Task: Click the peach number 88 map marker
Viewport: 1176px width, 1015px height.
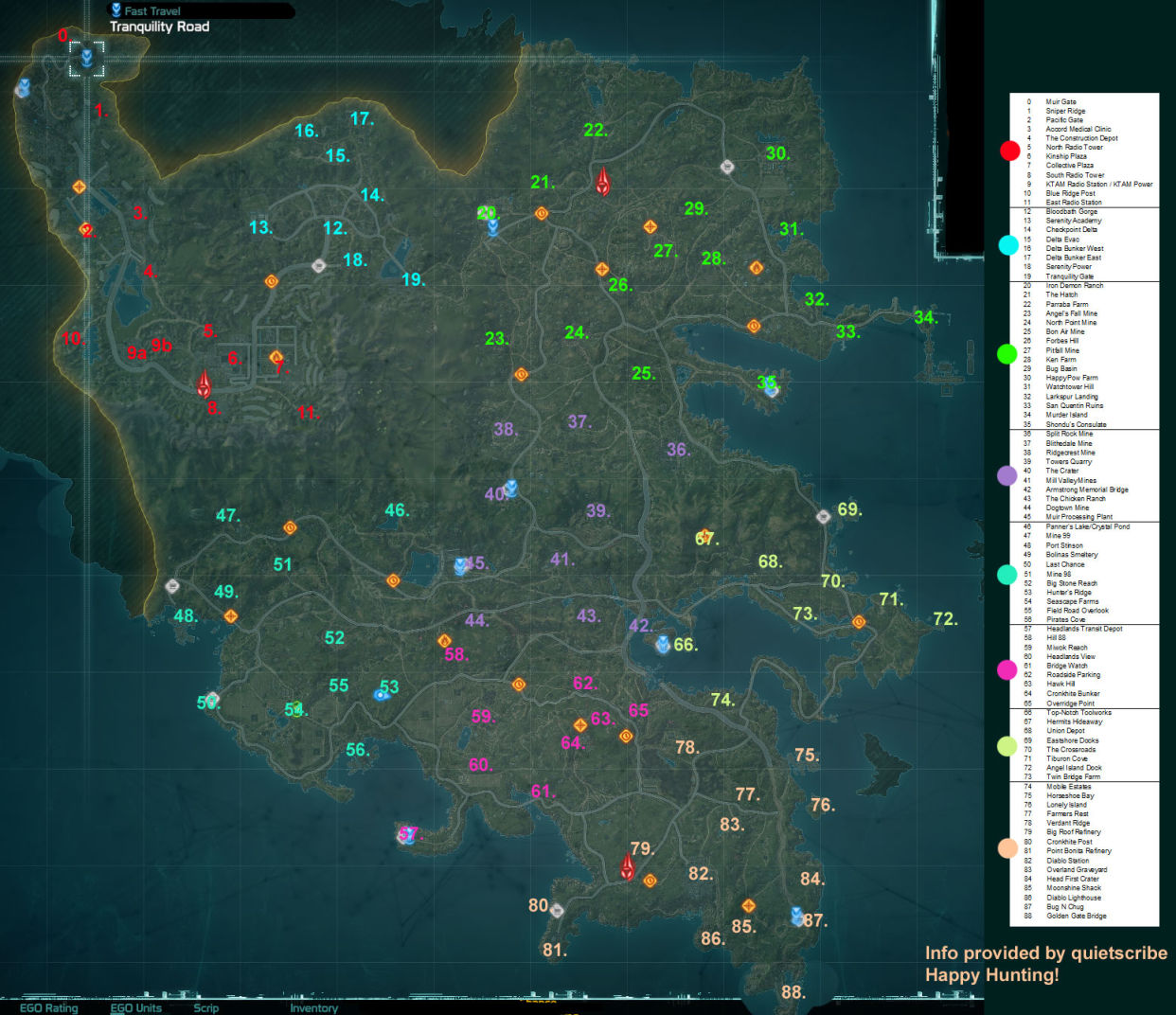Action: click(793, 992)
